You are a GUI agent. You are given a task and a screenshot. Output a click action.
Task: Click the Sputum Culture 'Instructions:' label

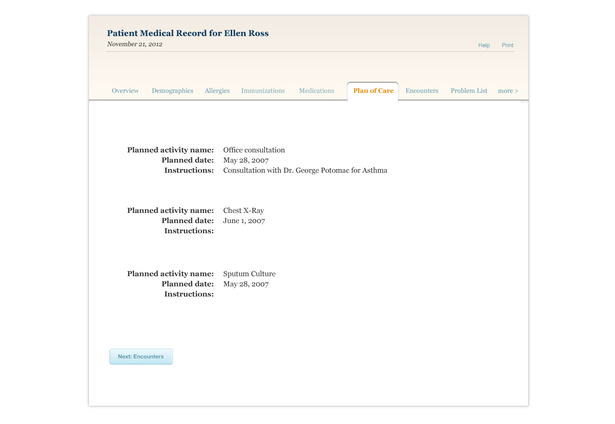189,294
